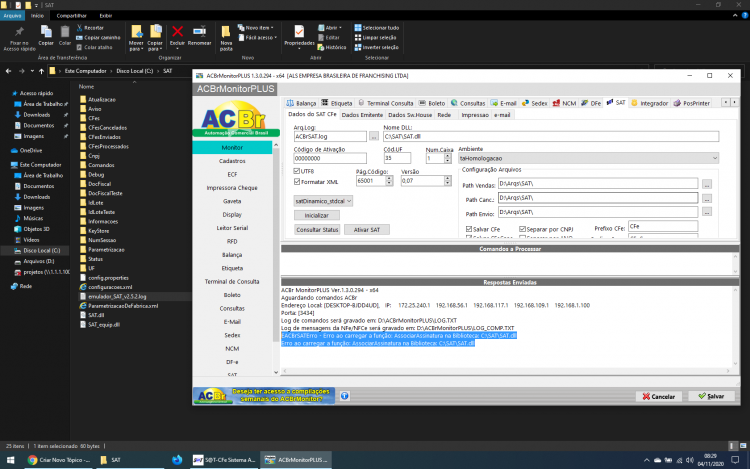The width and height of the screenshot is (750, 469).
Task: Click the Consultar Status button
Action: (317, 229)
